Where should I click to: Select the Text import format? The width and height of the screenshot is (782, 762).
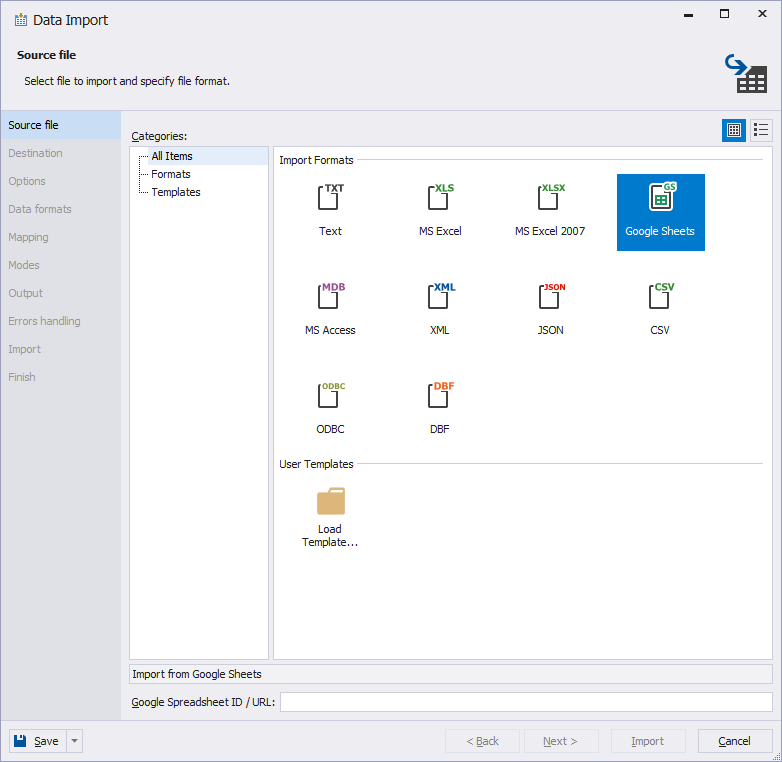pos(330,212)
